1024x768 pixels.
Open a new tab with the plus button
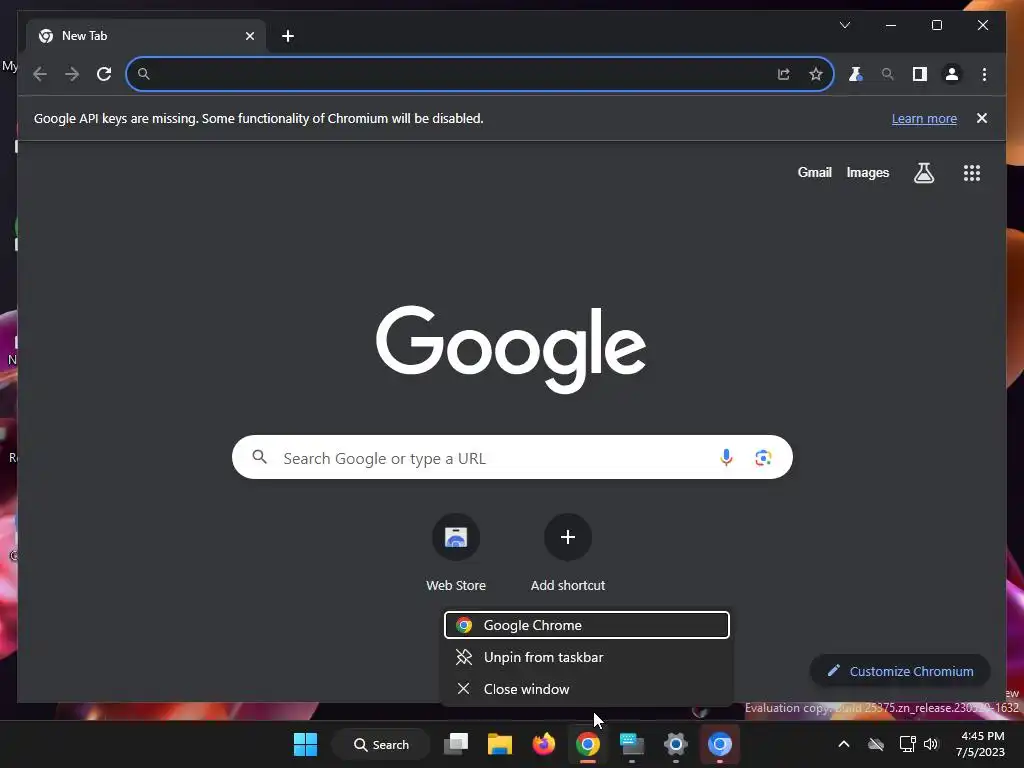pos(288,36)
